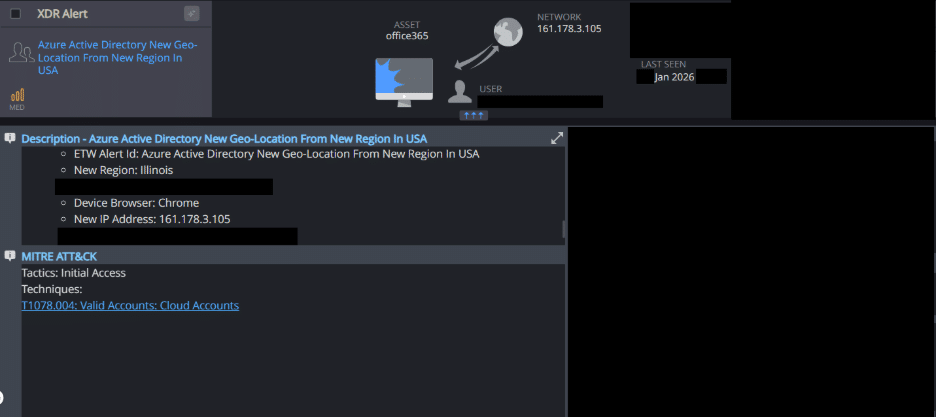Click the user silhouette icon
The image size is (936, 417).
[x=460, y=92]
